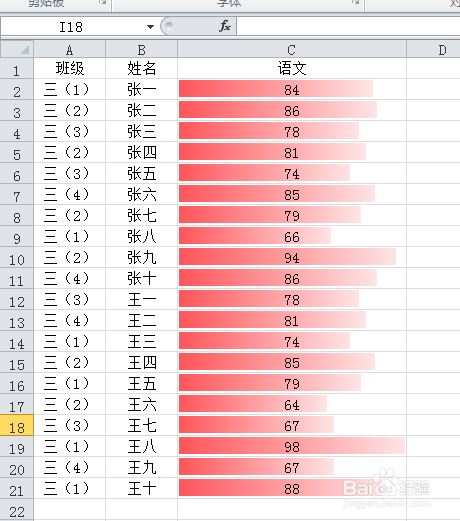Click 王七's score cell 67
This screenshot has width=460, height=521.
[292, 426]
